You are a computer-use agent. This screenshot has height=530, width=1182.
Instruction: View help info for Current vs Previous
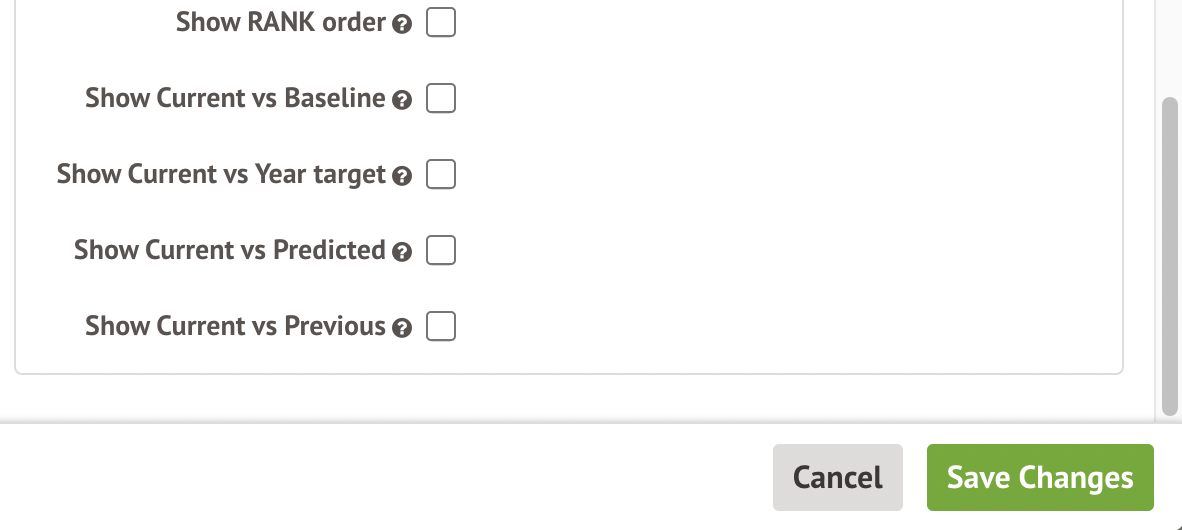pos(402,329)
